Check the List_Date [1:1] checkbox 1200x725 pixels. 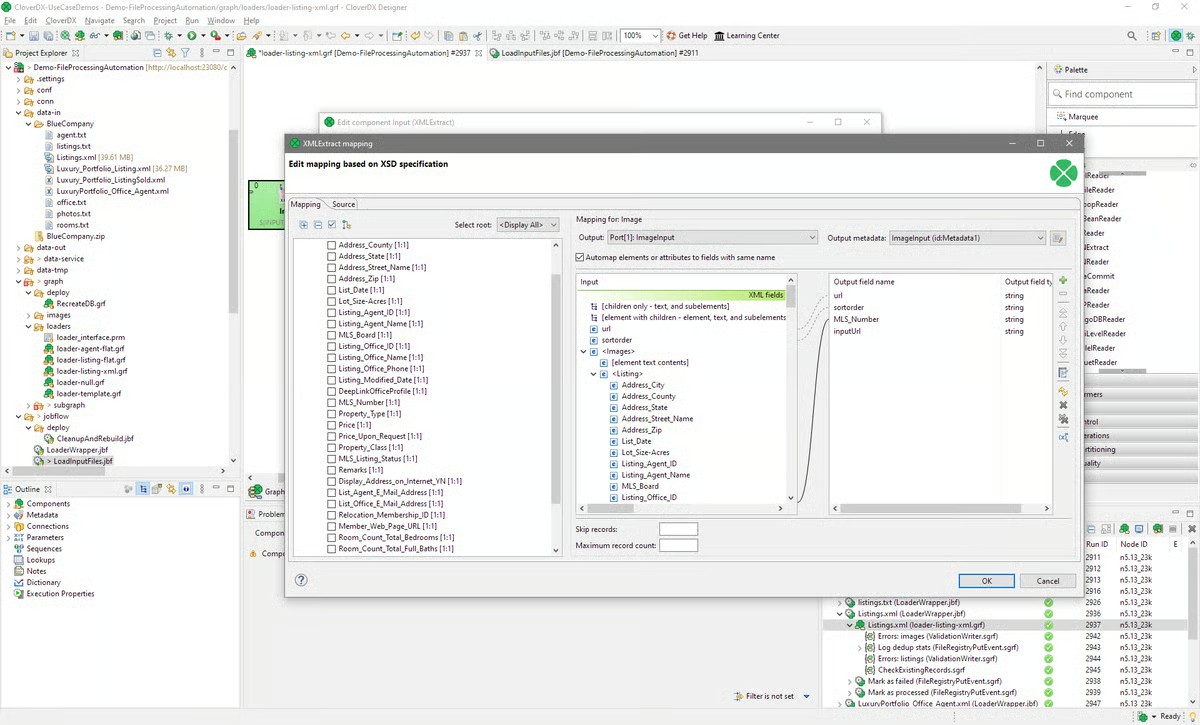[332, 290]
